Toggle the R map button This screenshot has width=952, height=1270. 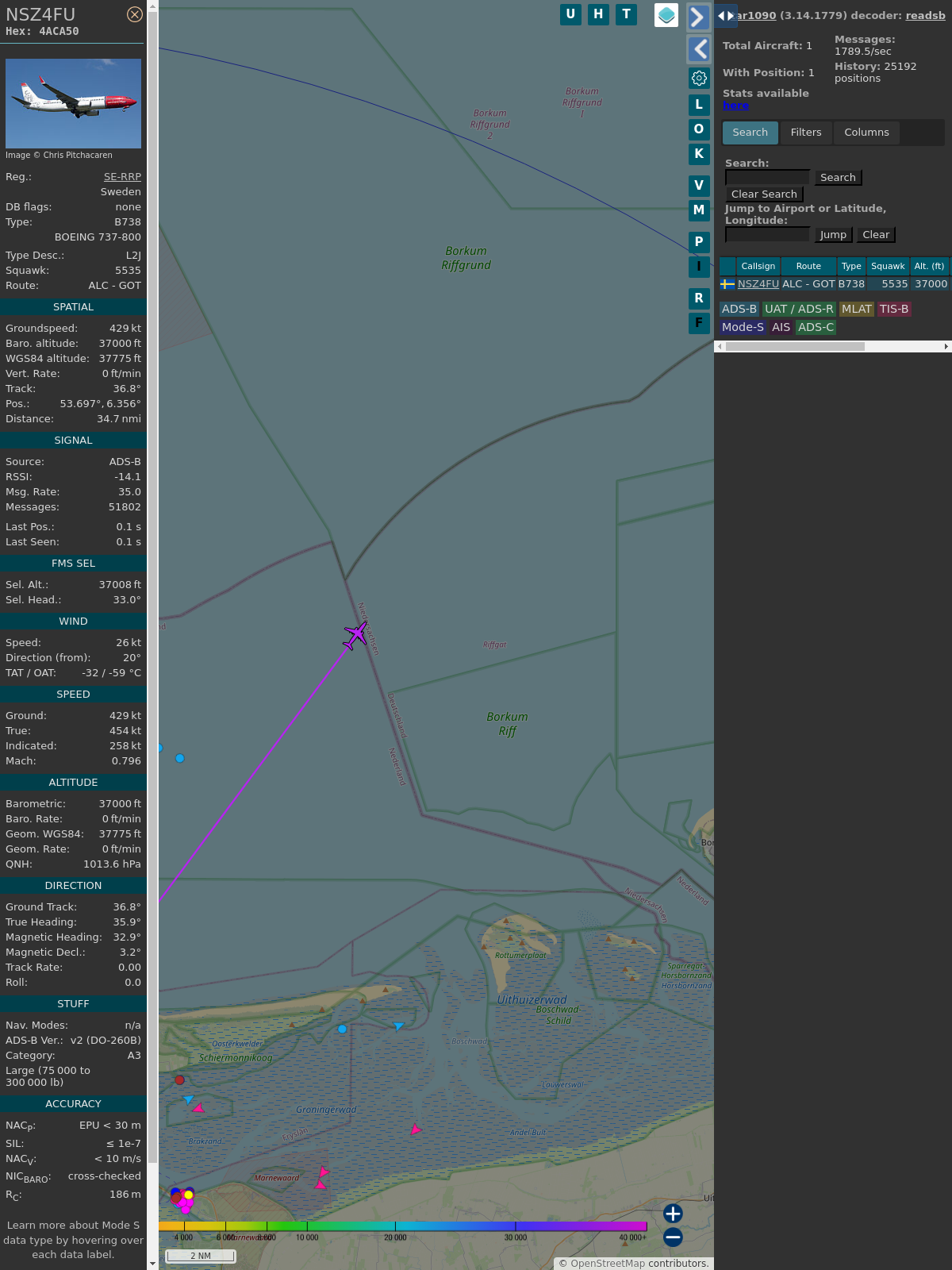[699, 298]
